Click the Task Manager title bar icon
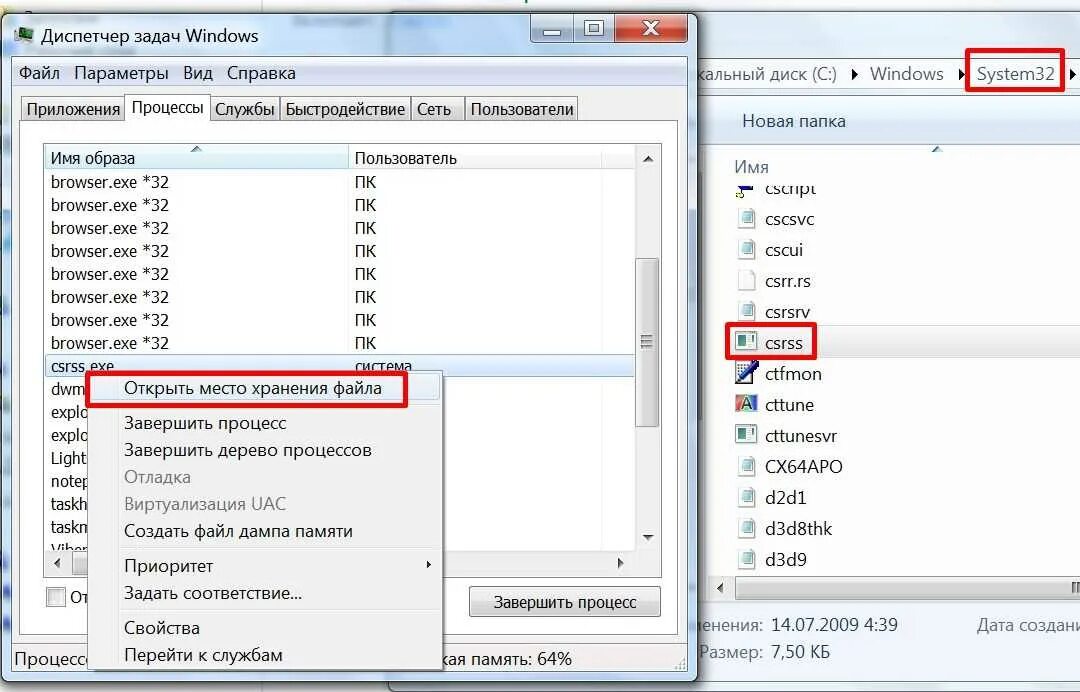 pyautogui.click(x=25, y=34)
